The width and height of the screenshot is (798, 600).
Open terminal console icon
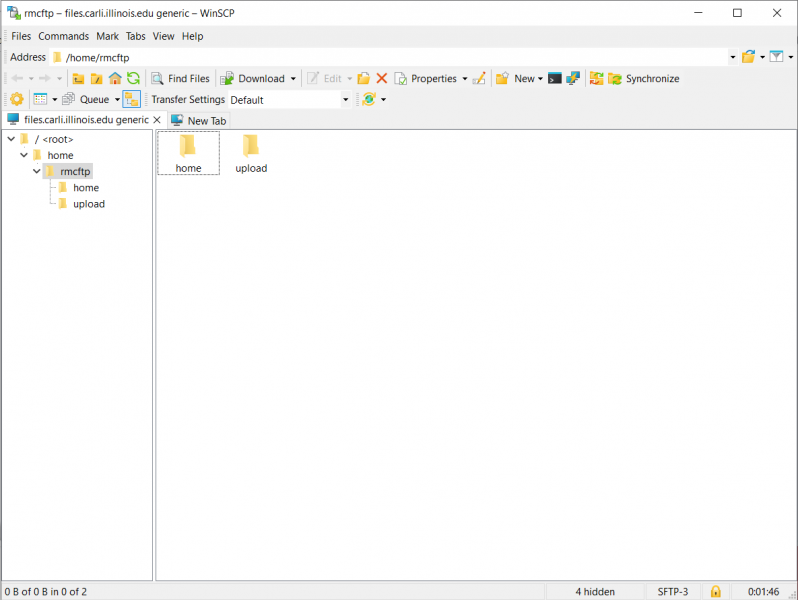[555, 79]
